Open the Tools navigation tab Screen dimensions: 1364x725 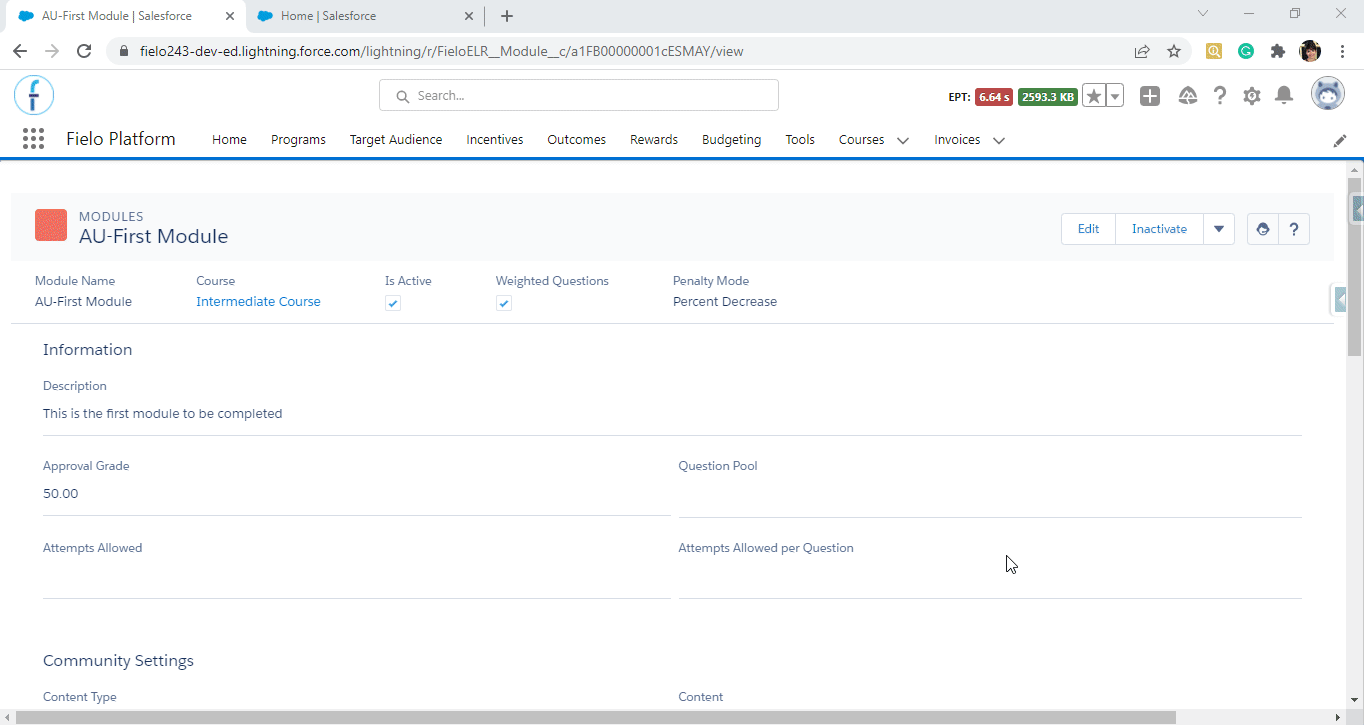pos(800,140)
